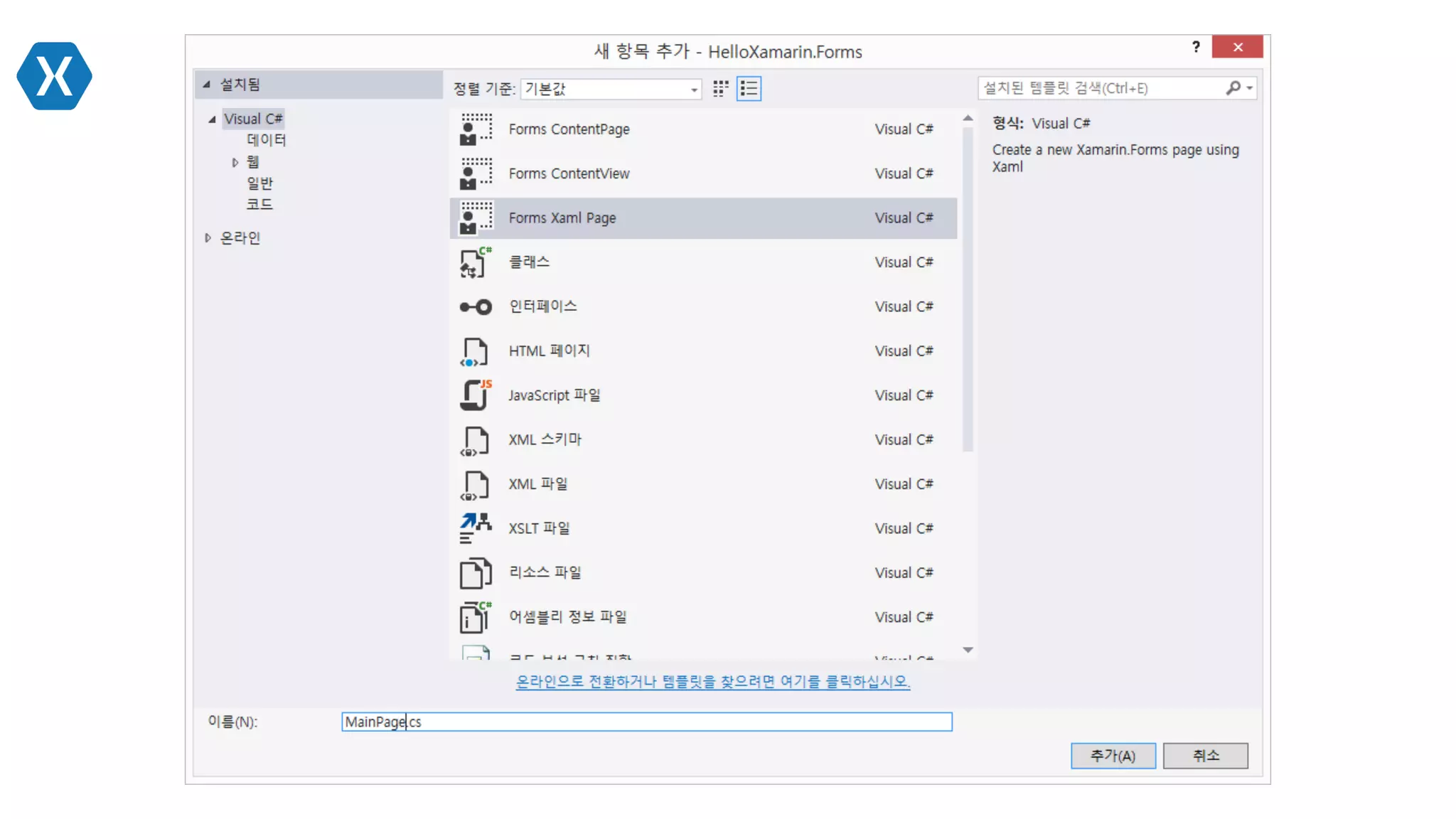Click the Interface (인터페이스) template icon
The width and height of the screenshot is (1456, 819).
pos(476,307)
